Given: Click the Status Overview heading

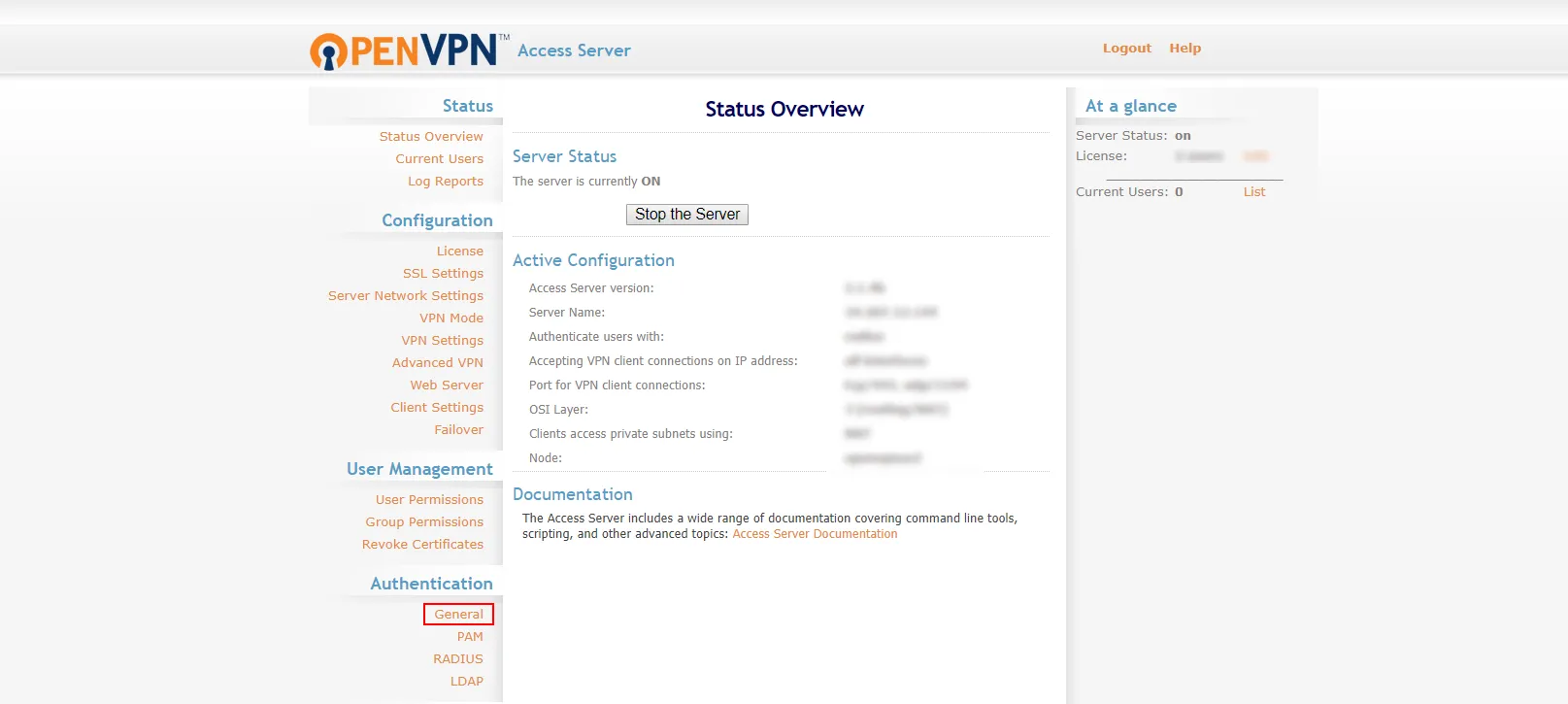Looking at the screenshot, I should (784, 110).
